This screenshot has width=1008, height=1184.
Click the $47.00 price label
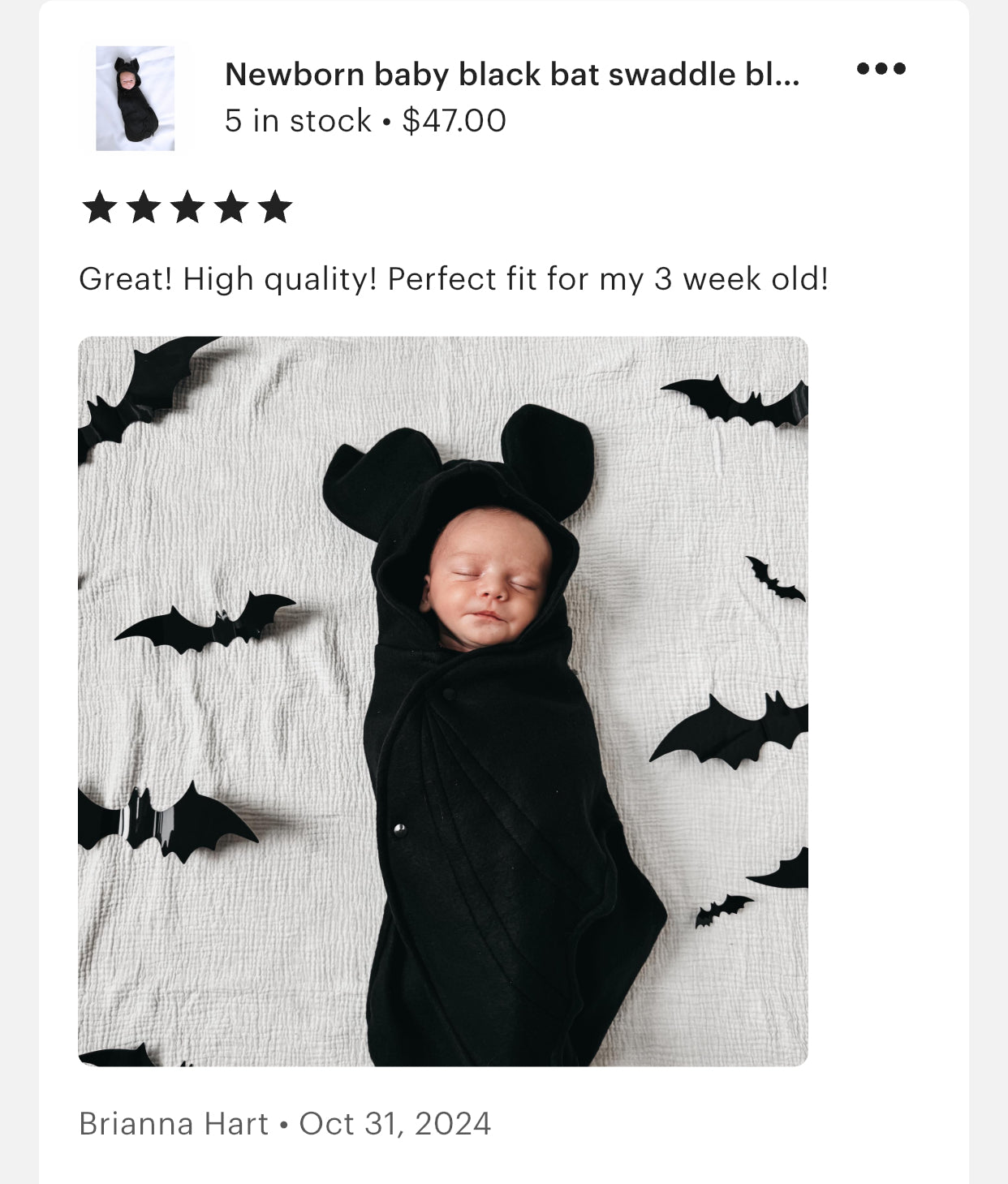click(x=454, y=121)
